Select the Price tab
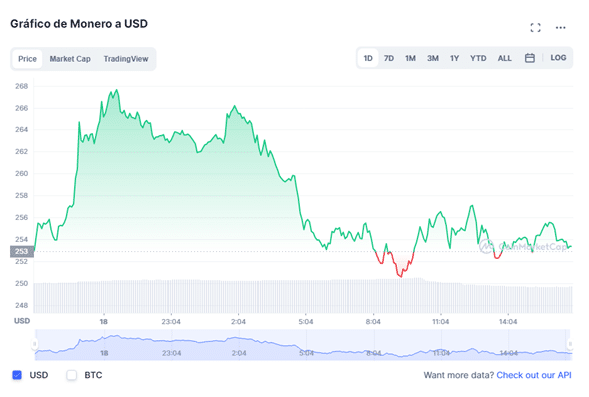Image resolution: width=589 pixels, height=397 pixels. (x=27, y=59)
